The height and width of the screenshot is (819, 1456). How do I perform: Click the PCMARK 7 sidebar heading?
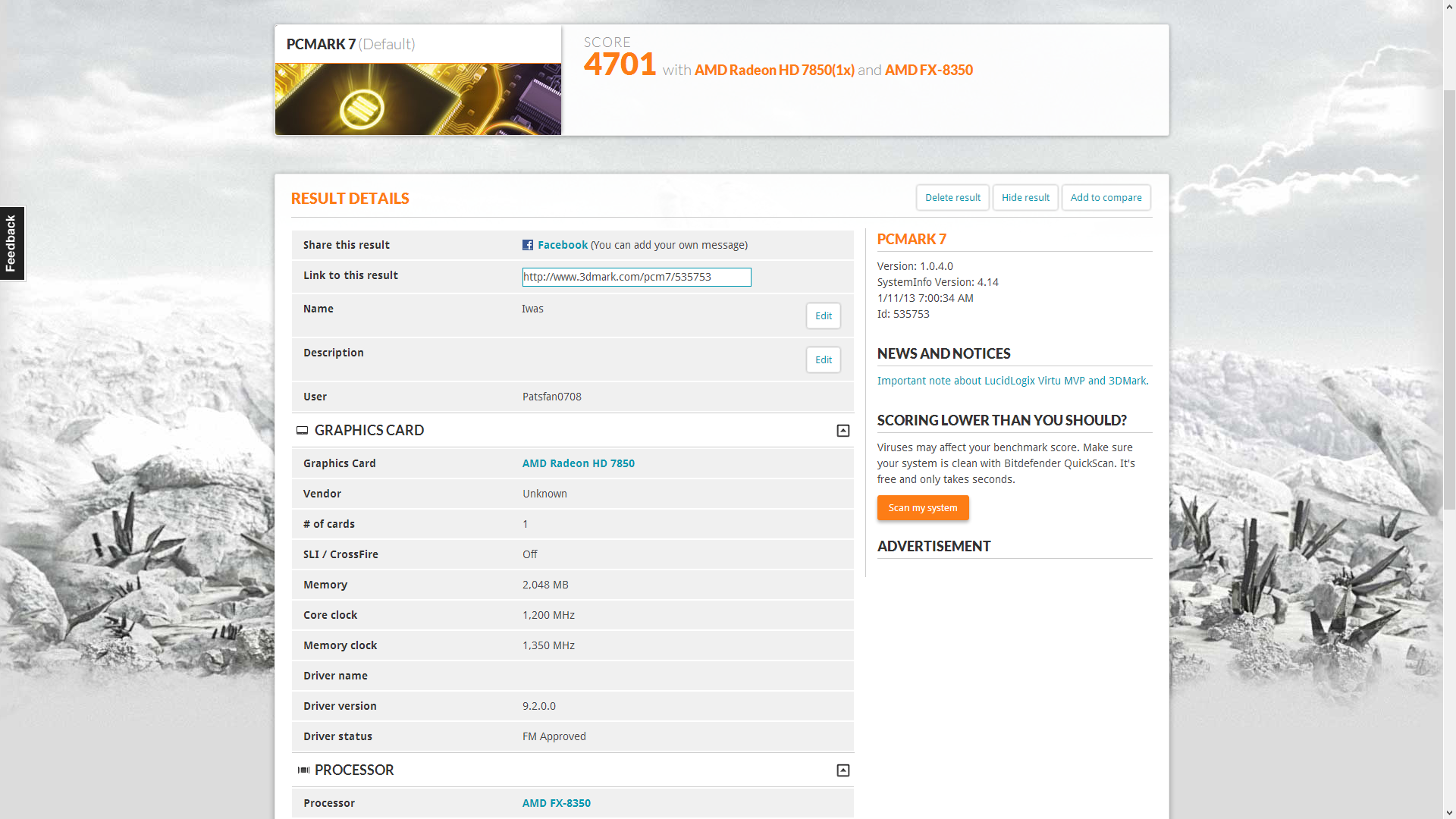912,239
